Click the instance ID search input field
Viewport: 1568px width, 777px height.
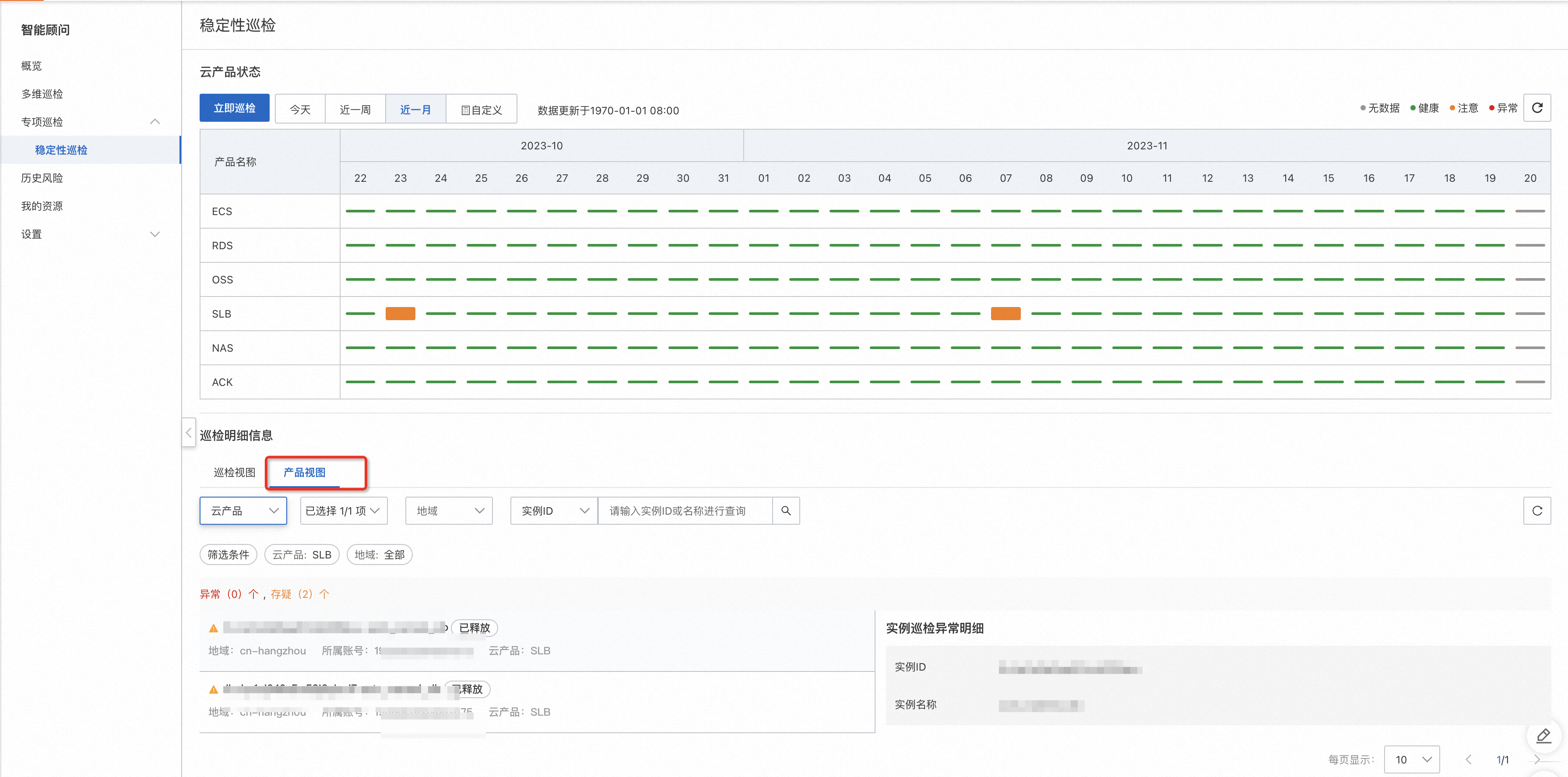[686, 510]
